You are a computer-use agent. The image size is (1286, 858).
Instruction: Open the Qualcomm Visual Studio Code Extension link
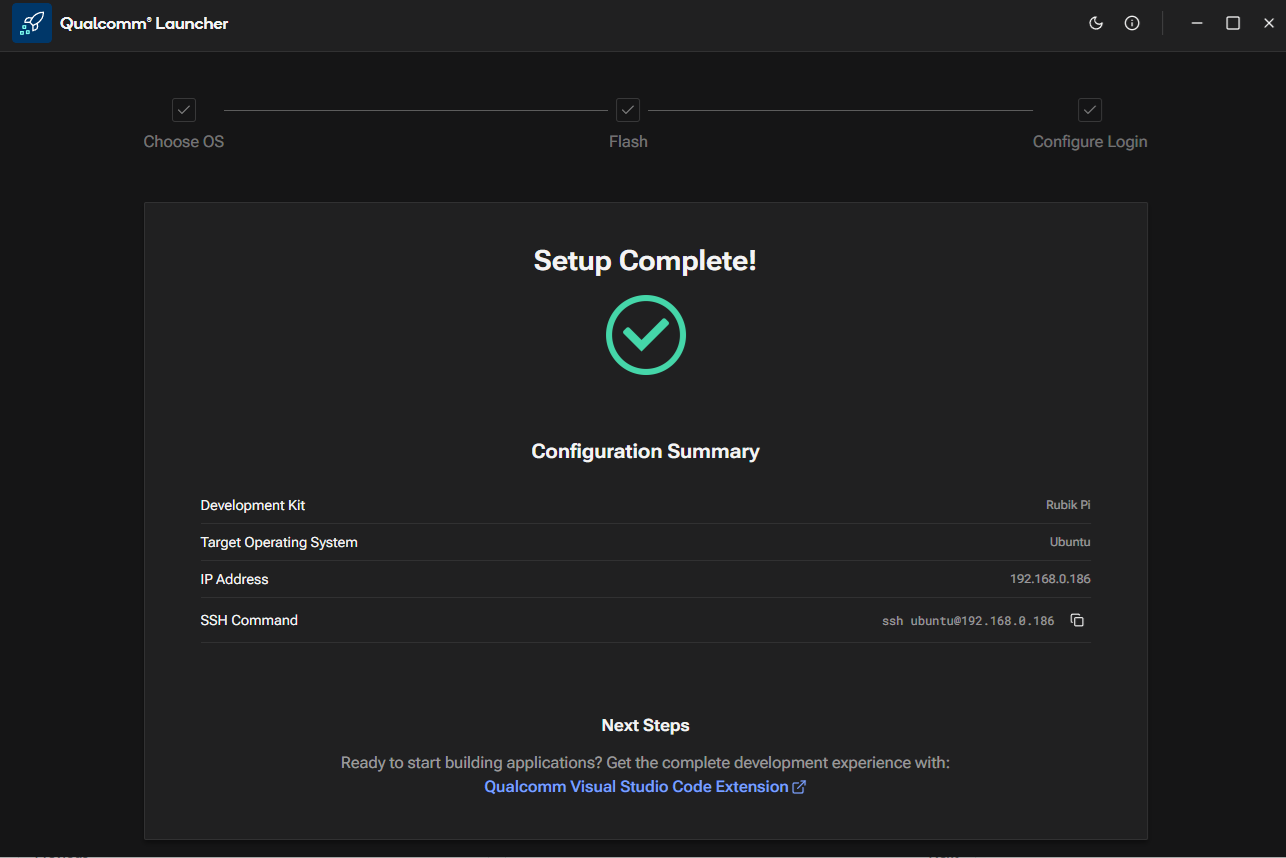pyautogui.click(x=636, y=787)
